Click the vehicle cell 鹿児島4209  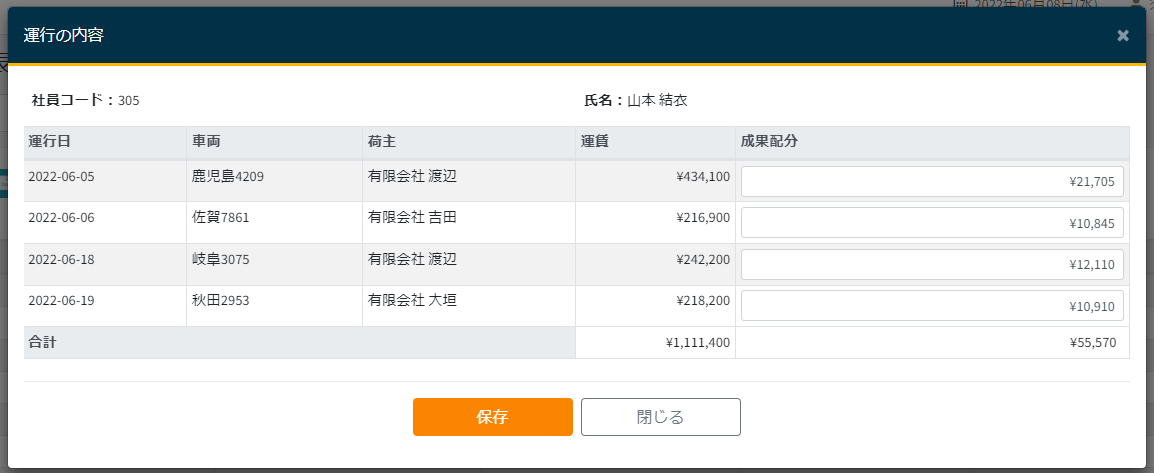228,177
